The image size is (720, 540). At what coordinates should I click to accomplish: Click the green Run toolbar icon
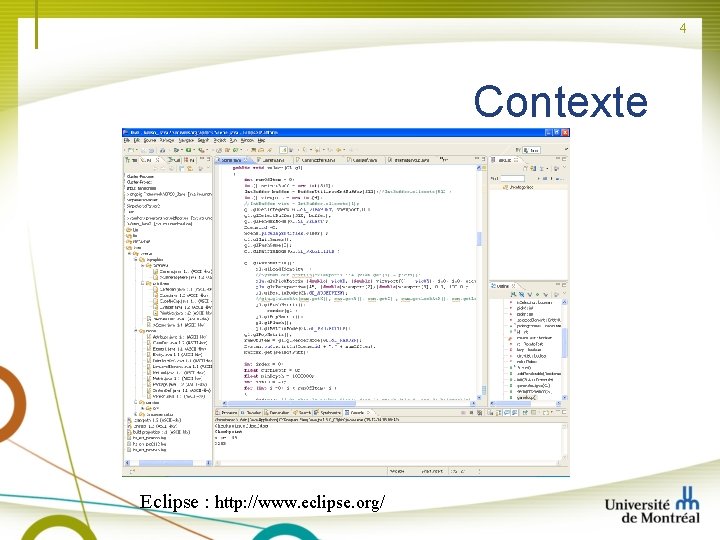coord(188,150)
